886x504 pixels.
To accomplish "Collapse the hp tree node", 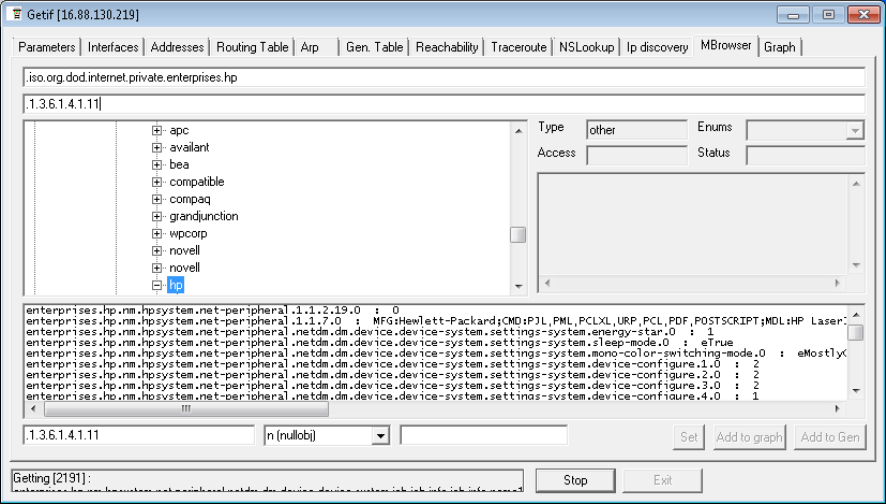I will click(x=157, y=285).
